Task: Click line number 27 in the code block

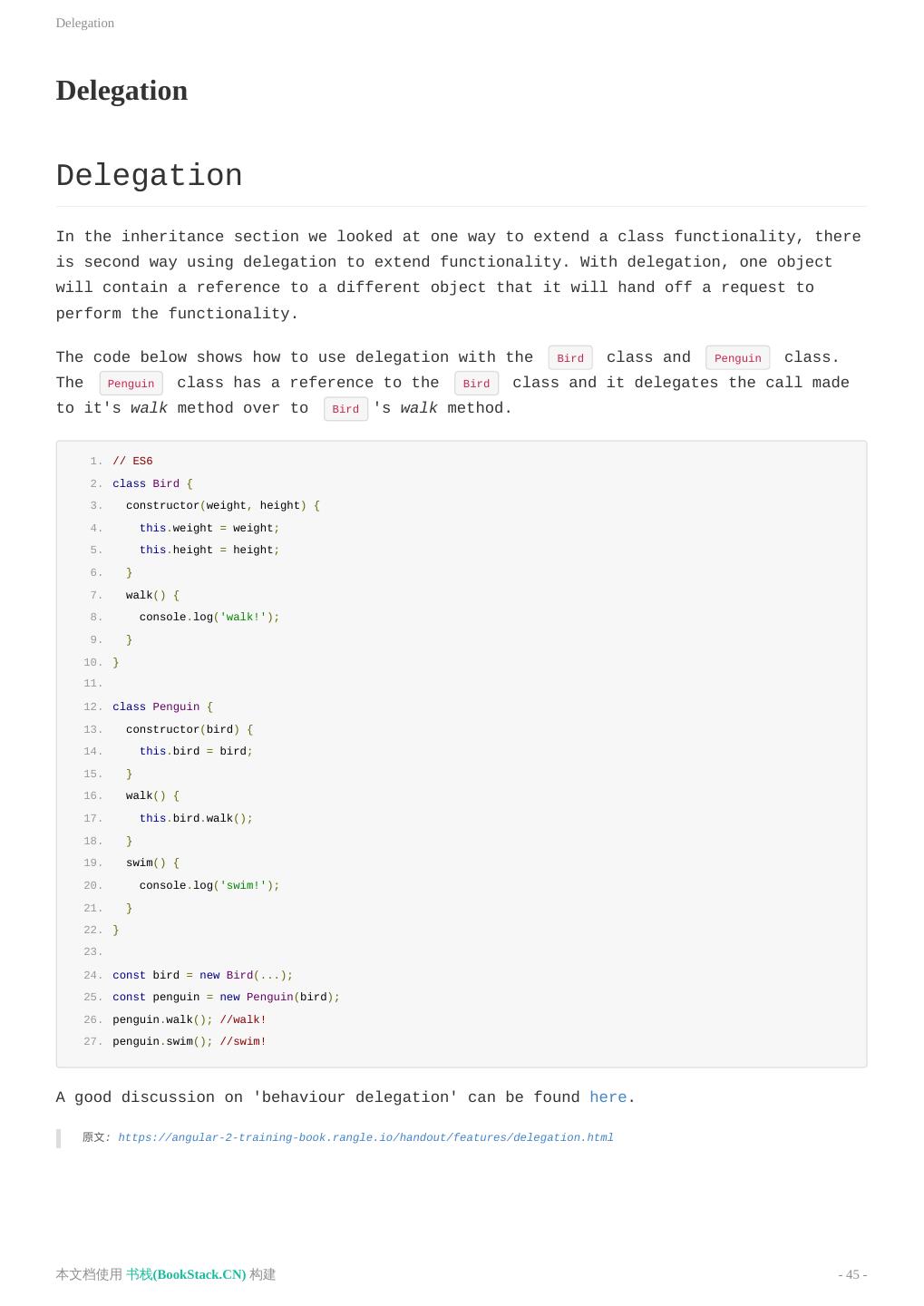Action: click(92, 1042)
